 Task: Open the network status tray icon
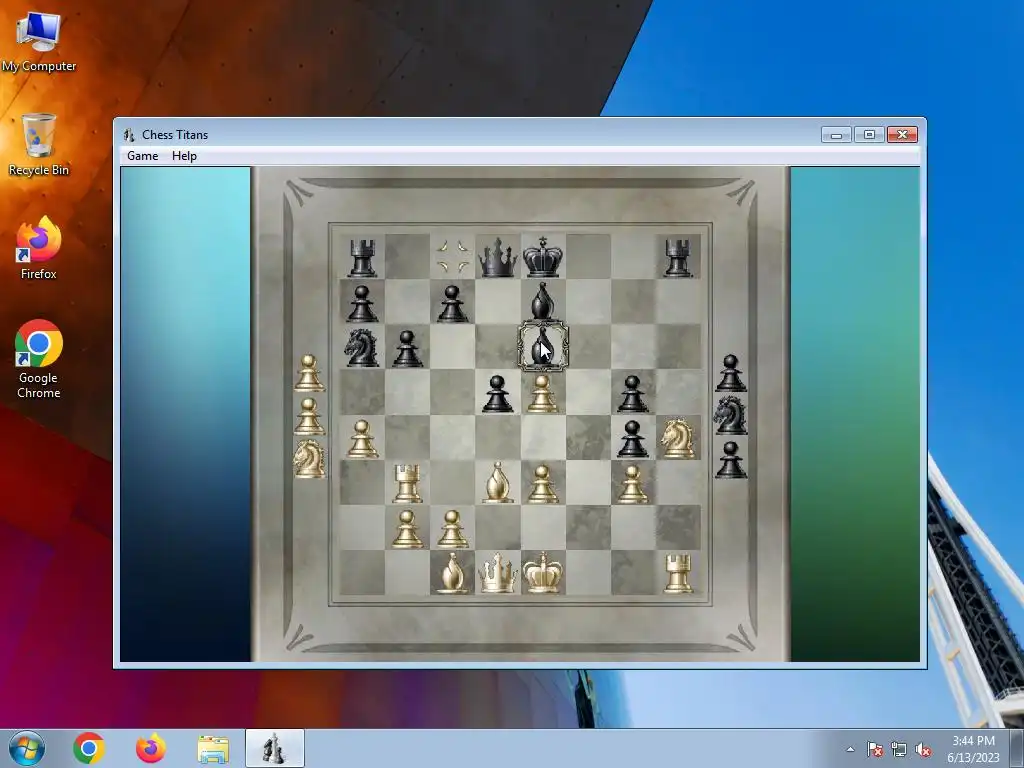point(899,750)
